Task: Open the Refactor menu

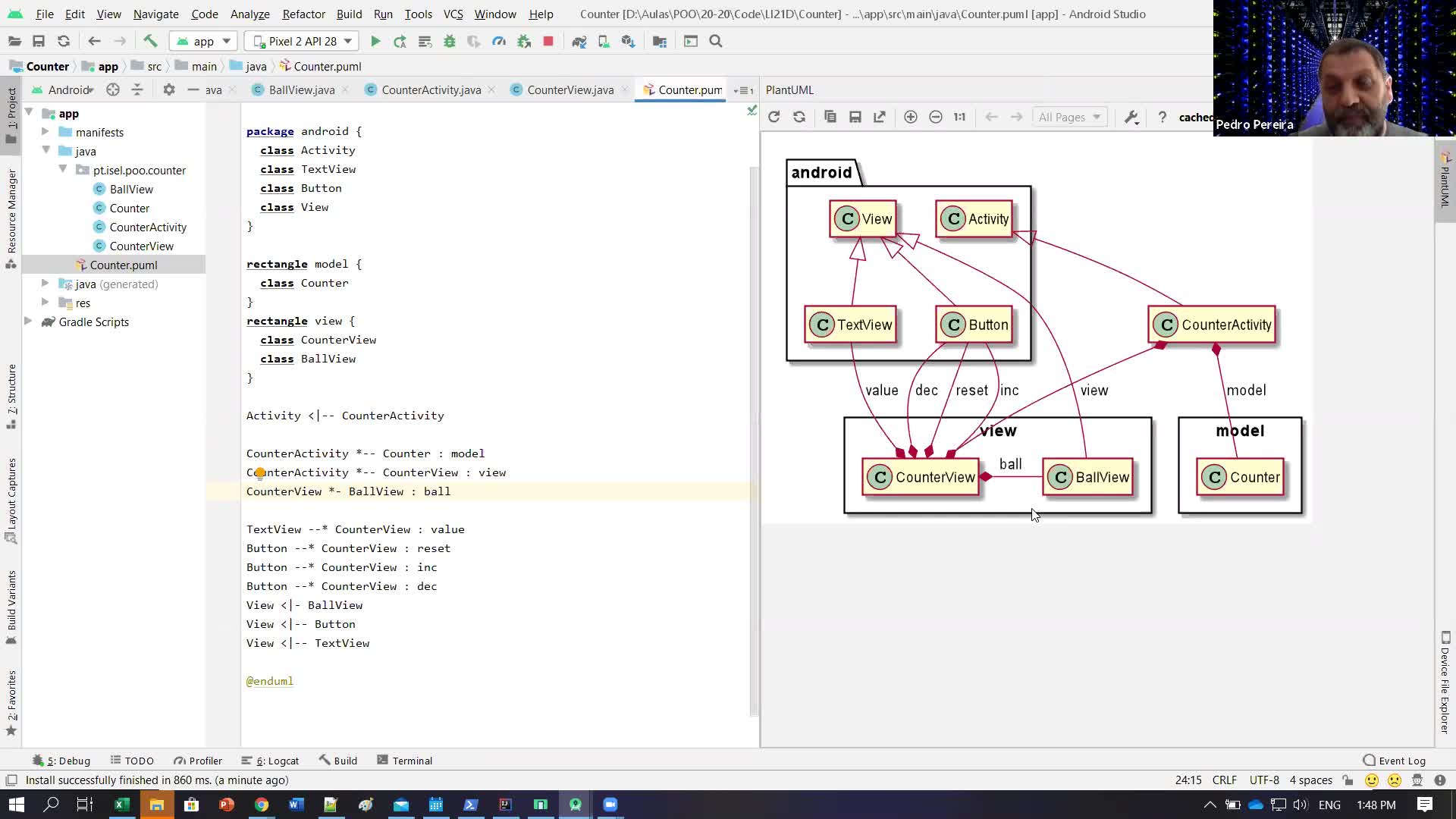Action: (303, 14)
